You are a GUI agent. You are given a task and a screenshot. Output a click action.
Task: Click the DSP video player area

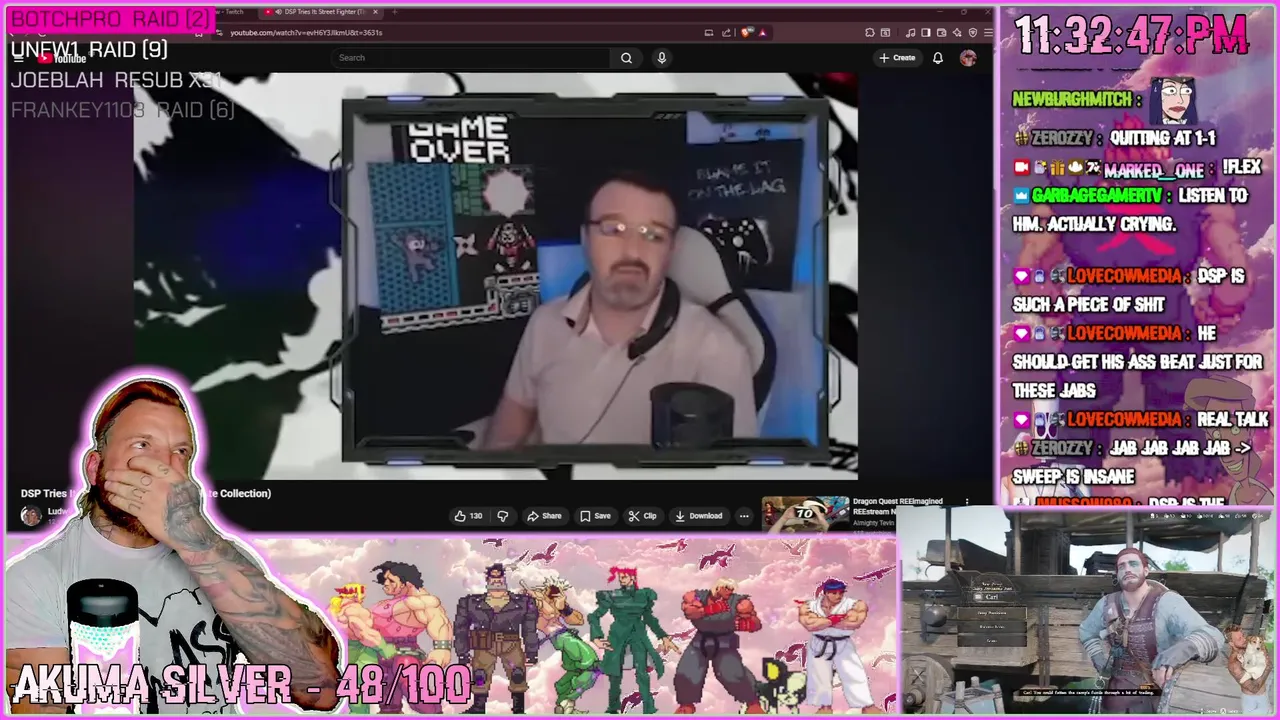pyautogui.click(x=496, y=276)
